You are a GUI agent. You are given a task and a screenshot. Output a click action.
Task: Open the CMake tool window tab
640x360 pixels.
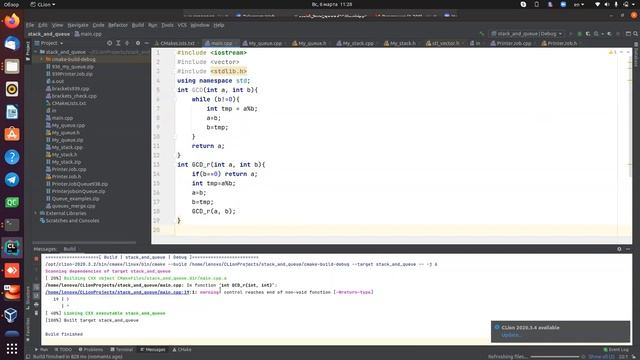point(182,349)
